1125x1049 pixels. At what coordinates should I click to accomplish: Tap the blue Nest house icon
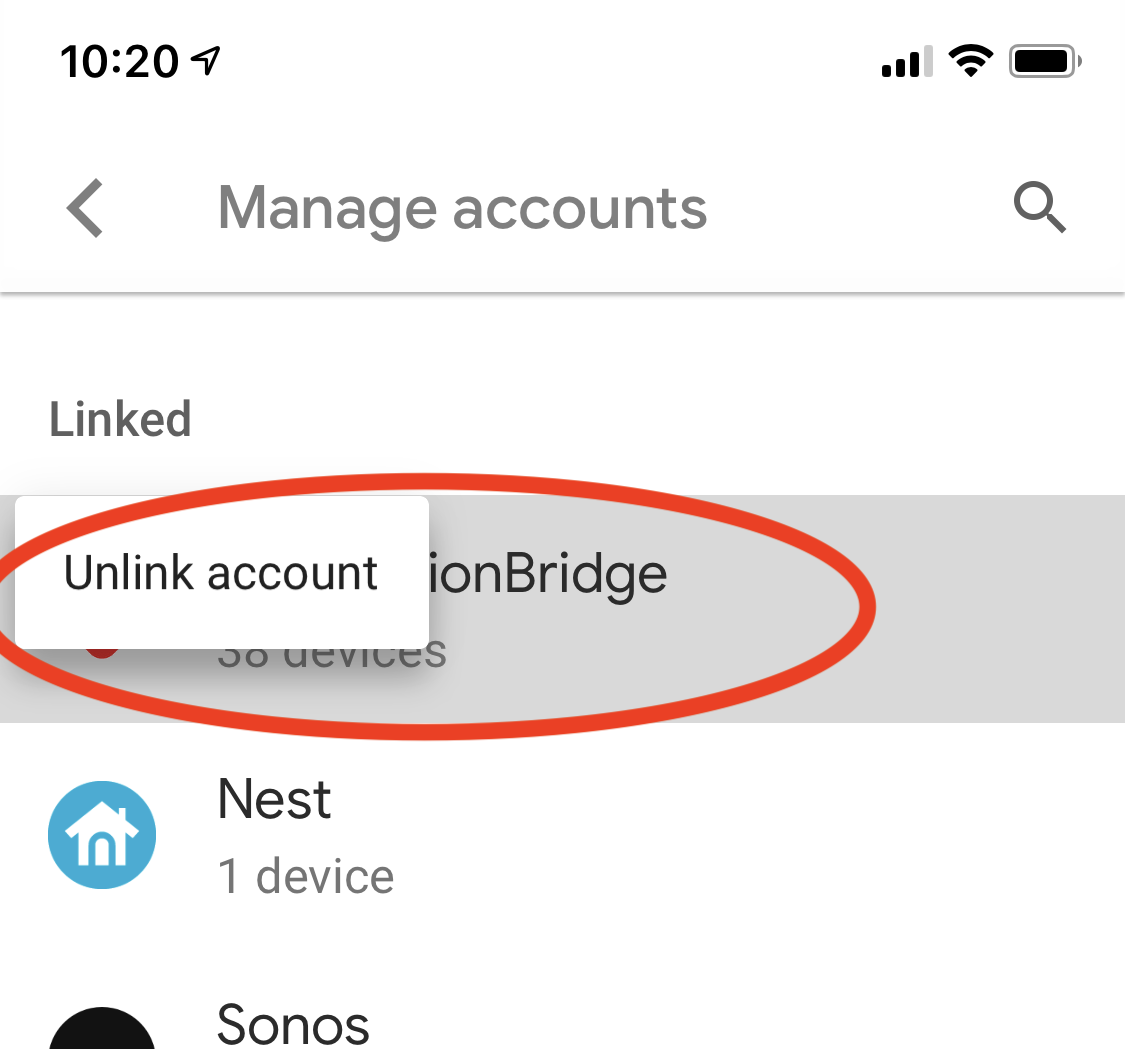[102, 835]
